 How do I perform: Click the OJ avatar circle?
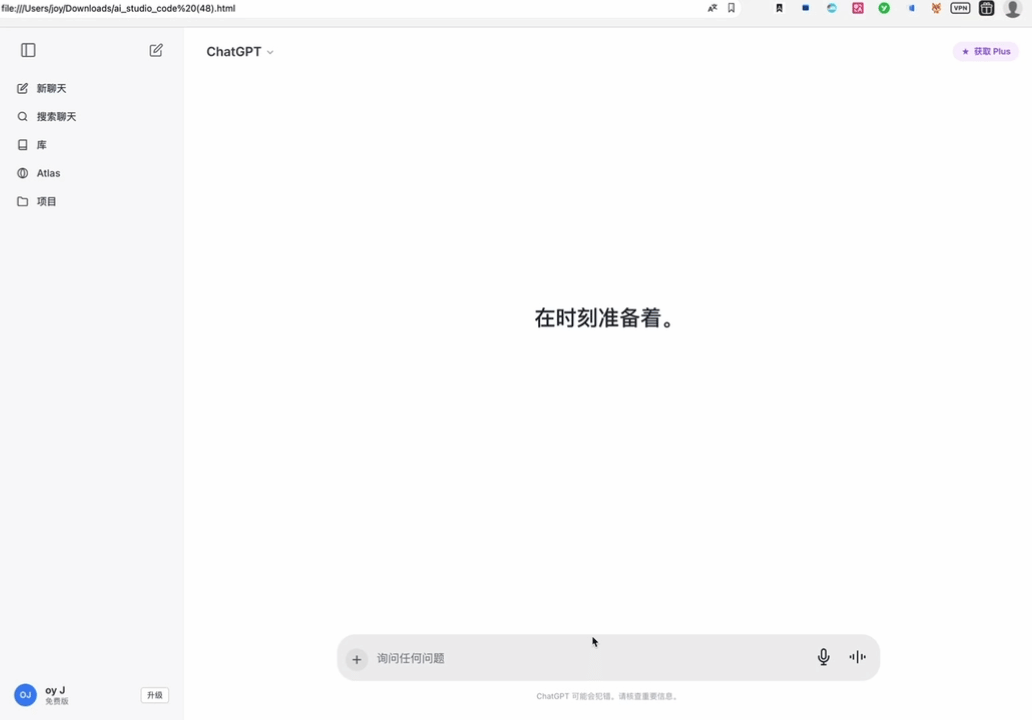pos(25,695)
